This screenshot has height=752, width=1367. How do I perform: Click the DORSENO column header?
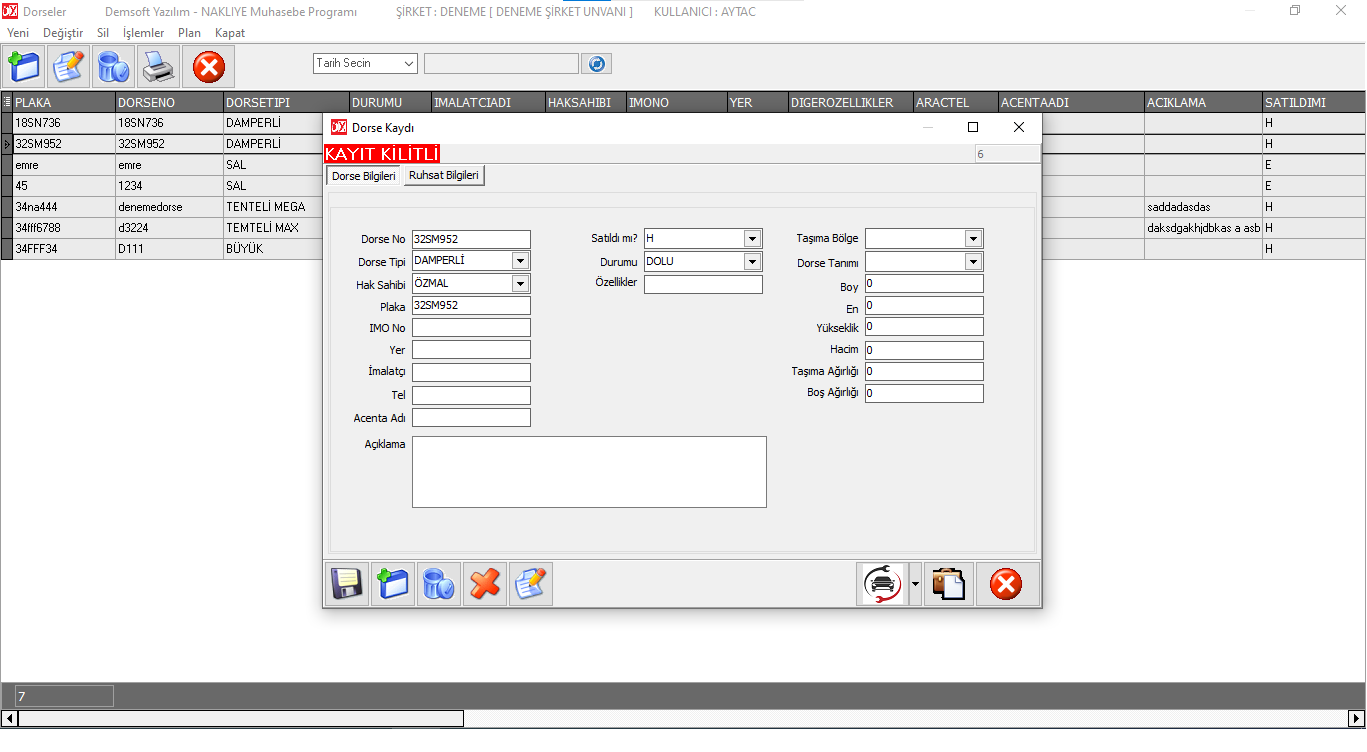pyautogui.click(x=170, y=102)
